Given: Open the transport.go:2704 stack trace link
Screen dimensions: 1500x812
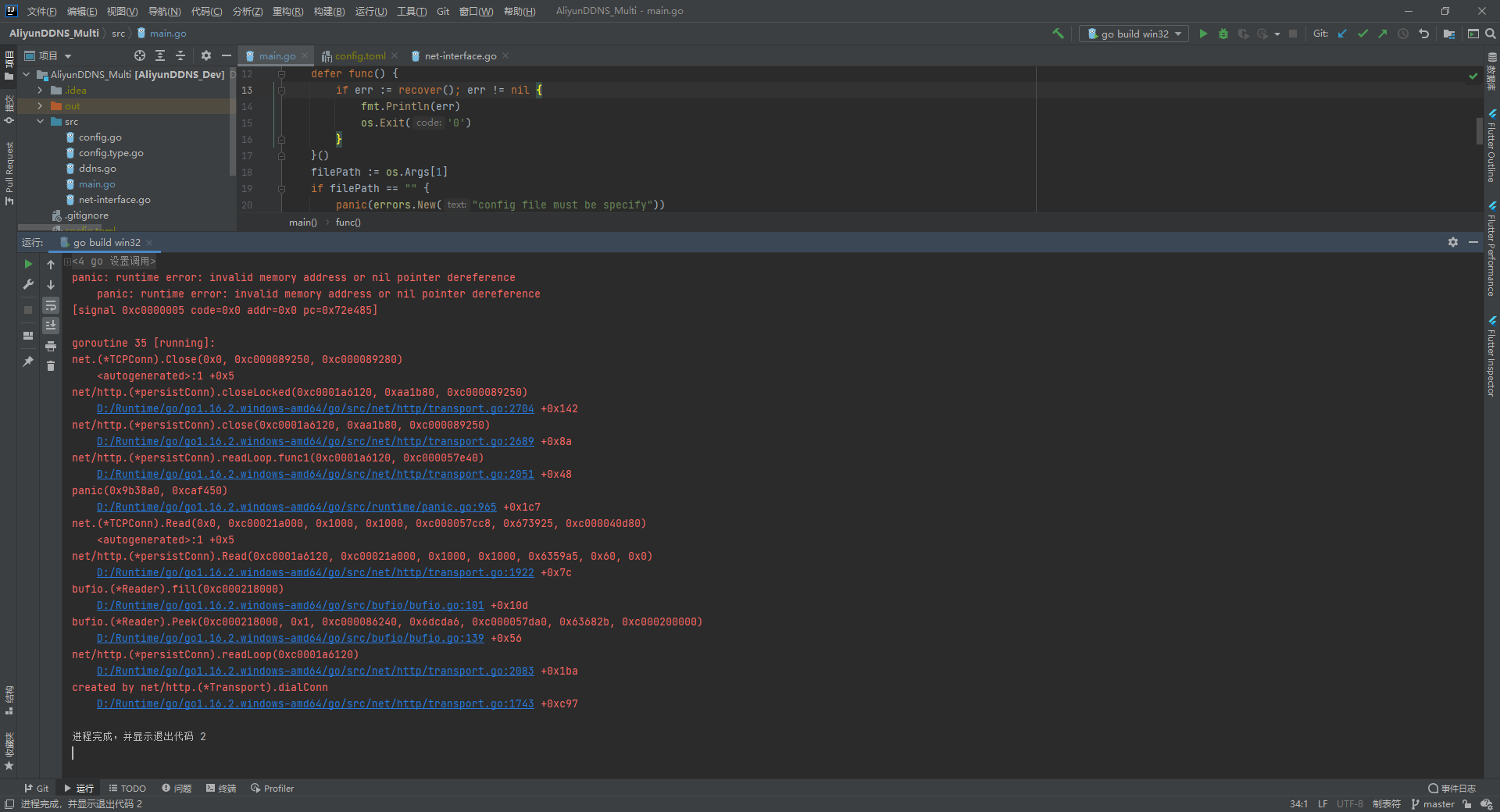Looking at the screenshot, I should [316, 408].
